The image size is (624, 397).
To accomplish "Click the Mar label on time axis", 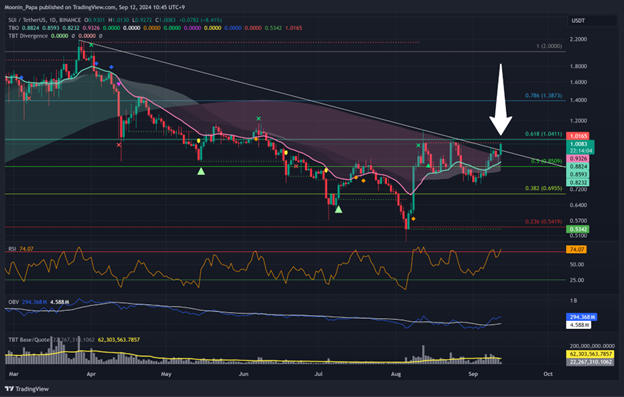I will 14,374.
